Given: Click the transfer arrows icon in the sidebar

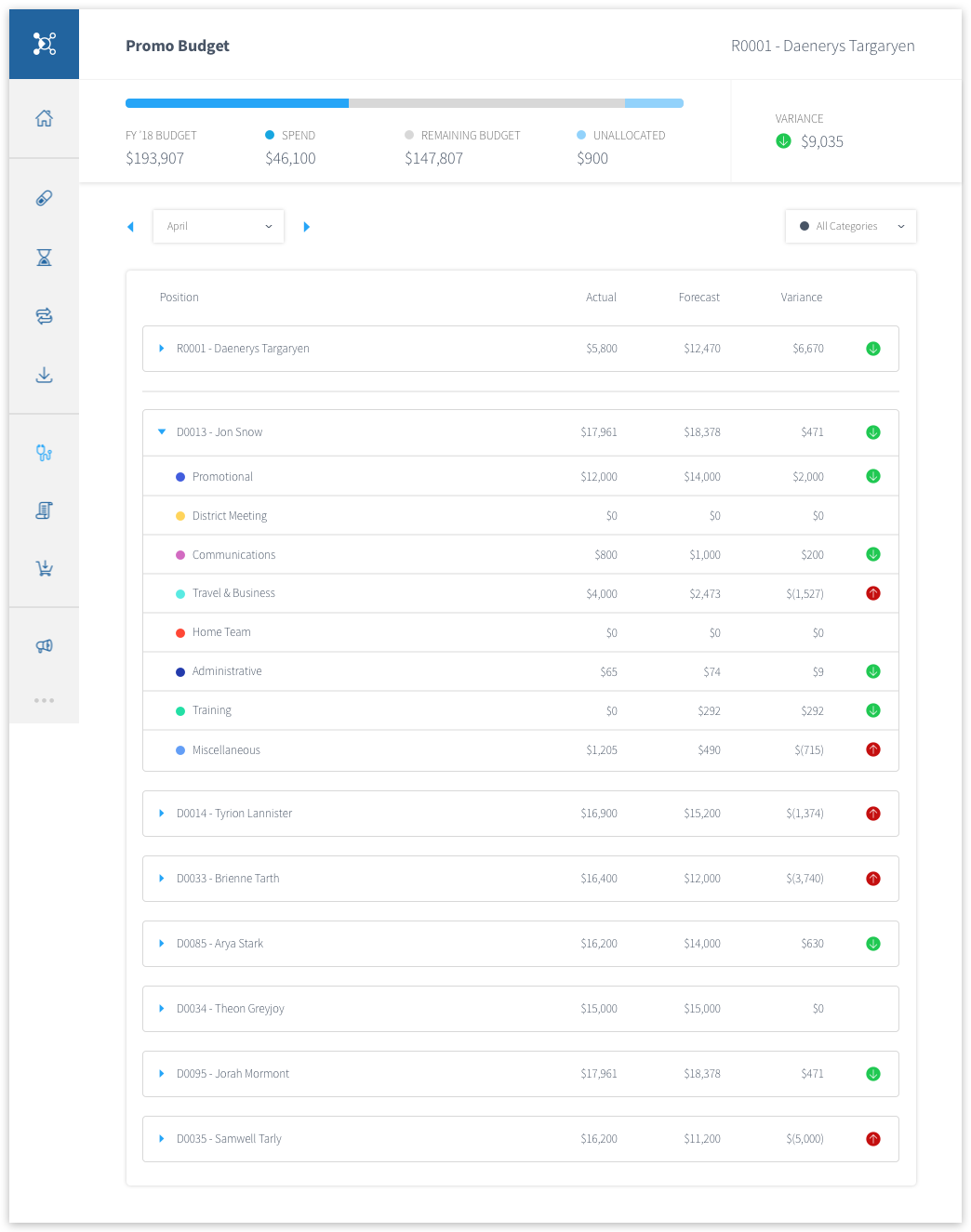Looking at the screenshot, I should pos(44,316).
